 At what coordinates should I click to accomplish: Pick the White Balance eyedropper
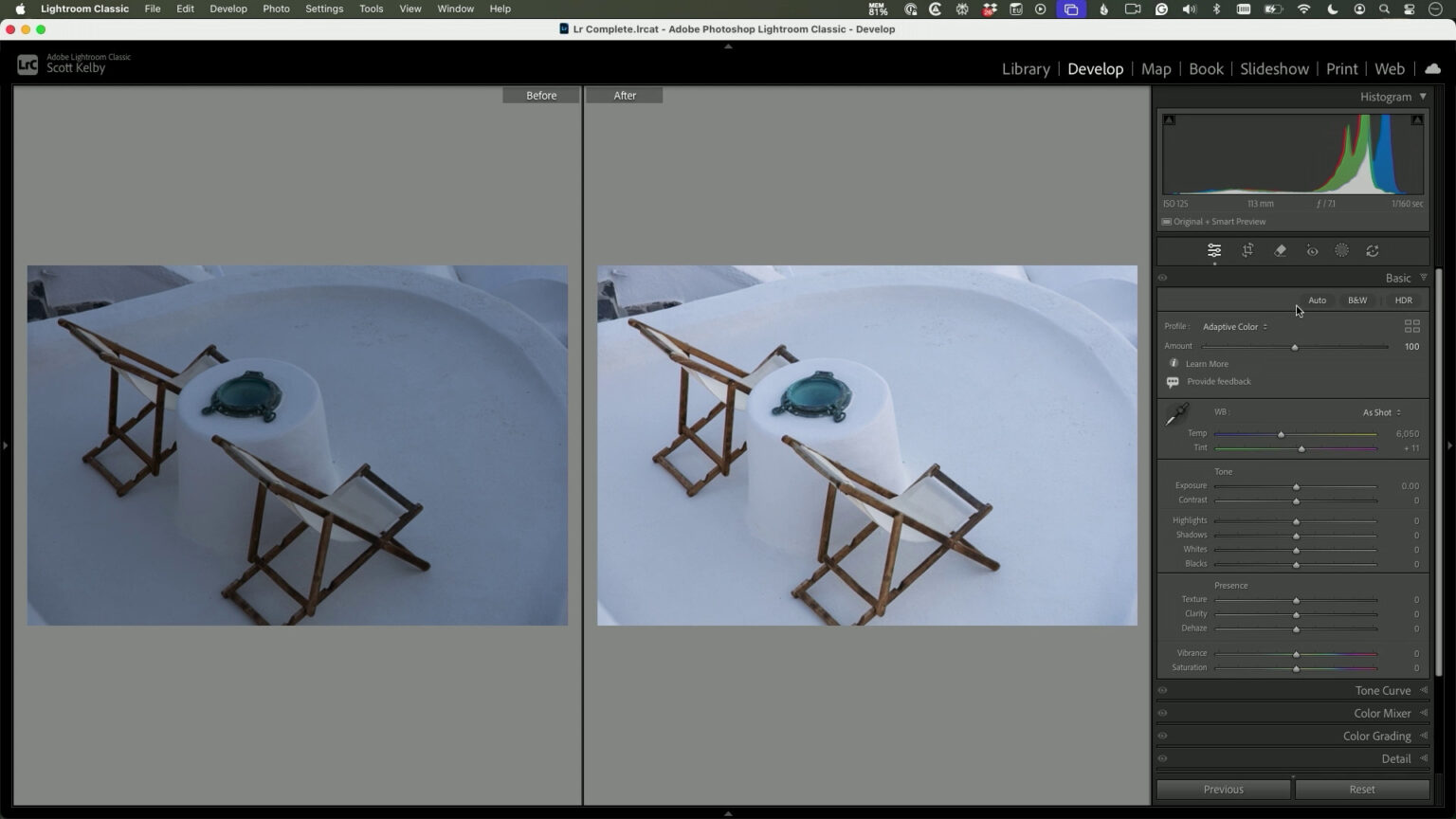(1177, 414)
